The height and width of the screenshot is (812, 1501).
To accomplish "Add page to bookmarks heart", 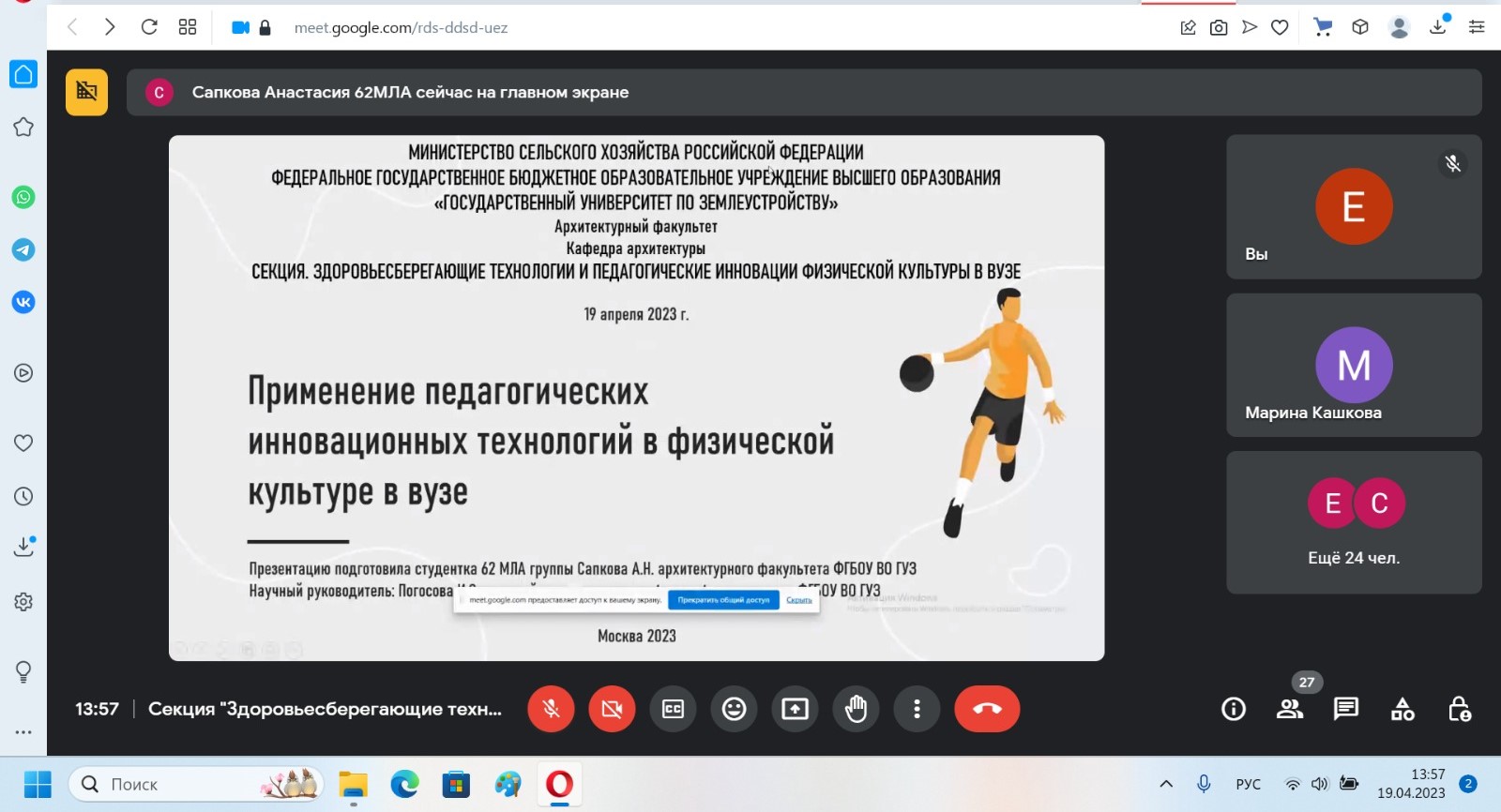I will click(1280, 28).
